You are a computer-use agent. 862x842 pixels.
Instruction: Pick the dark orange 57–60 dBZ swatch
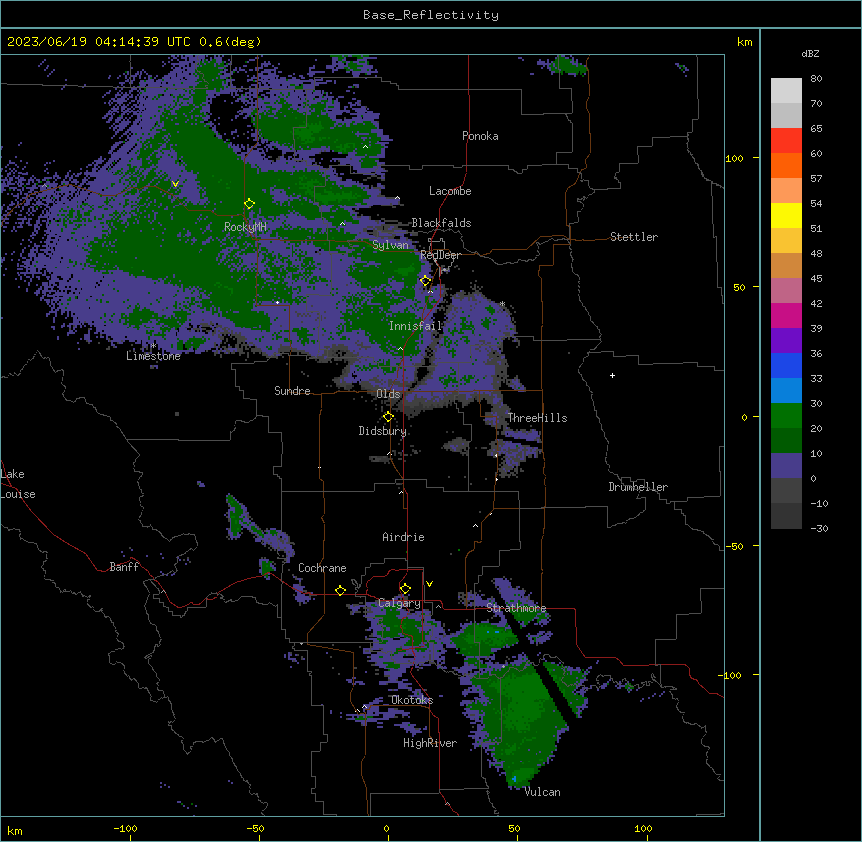click(786, 165)
